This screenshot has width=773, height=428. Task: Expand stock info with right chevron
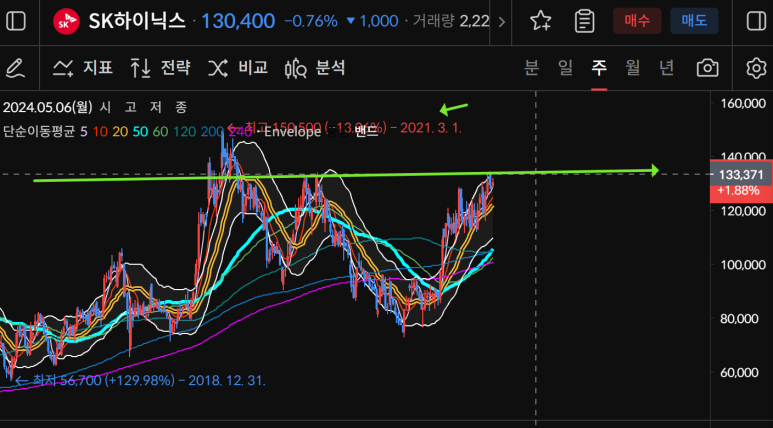pyautogui.click(x=502, y=22)
